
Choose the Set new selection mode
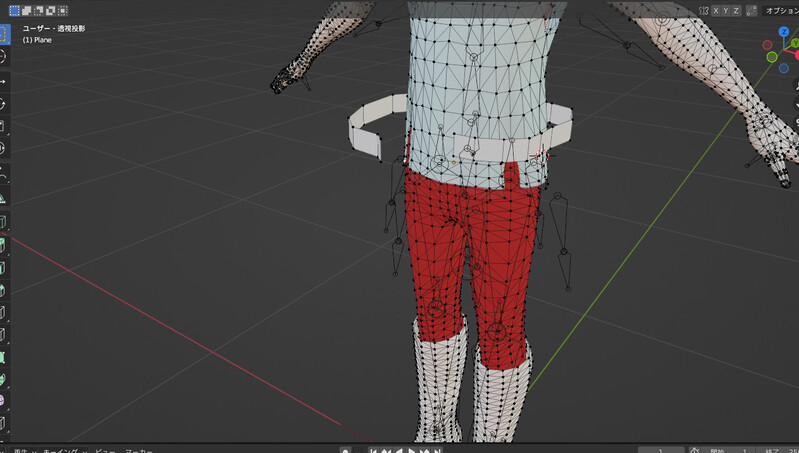(x=14, y=10)
